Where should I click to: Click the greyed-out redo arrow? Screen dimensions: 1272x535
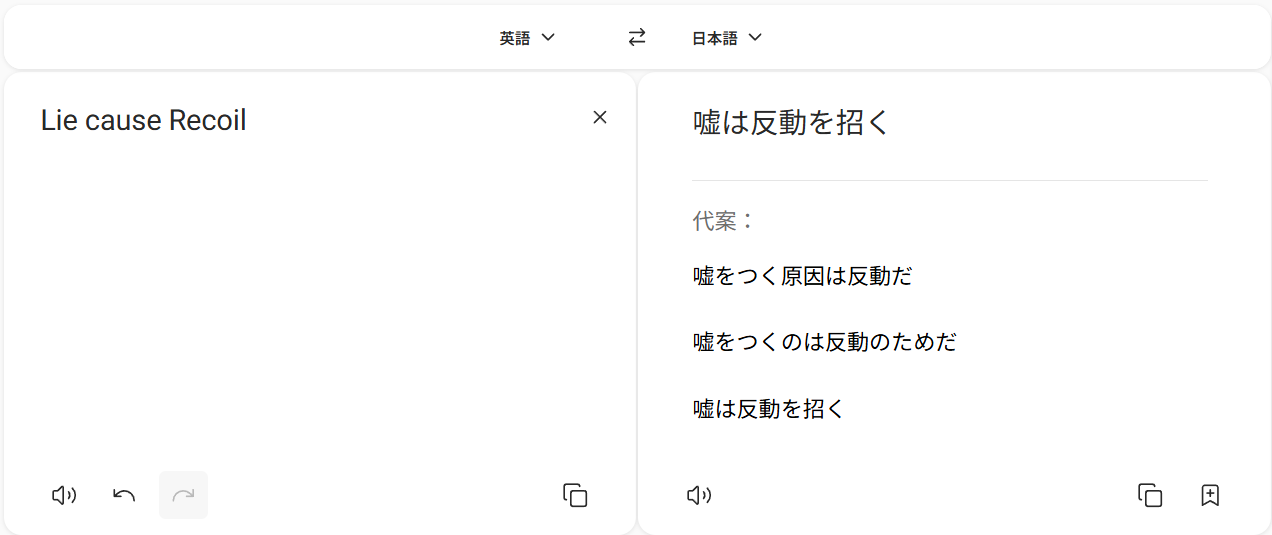(183, 495)
